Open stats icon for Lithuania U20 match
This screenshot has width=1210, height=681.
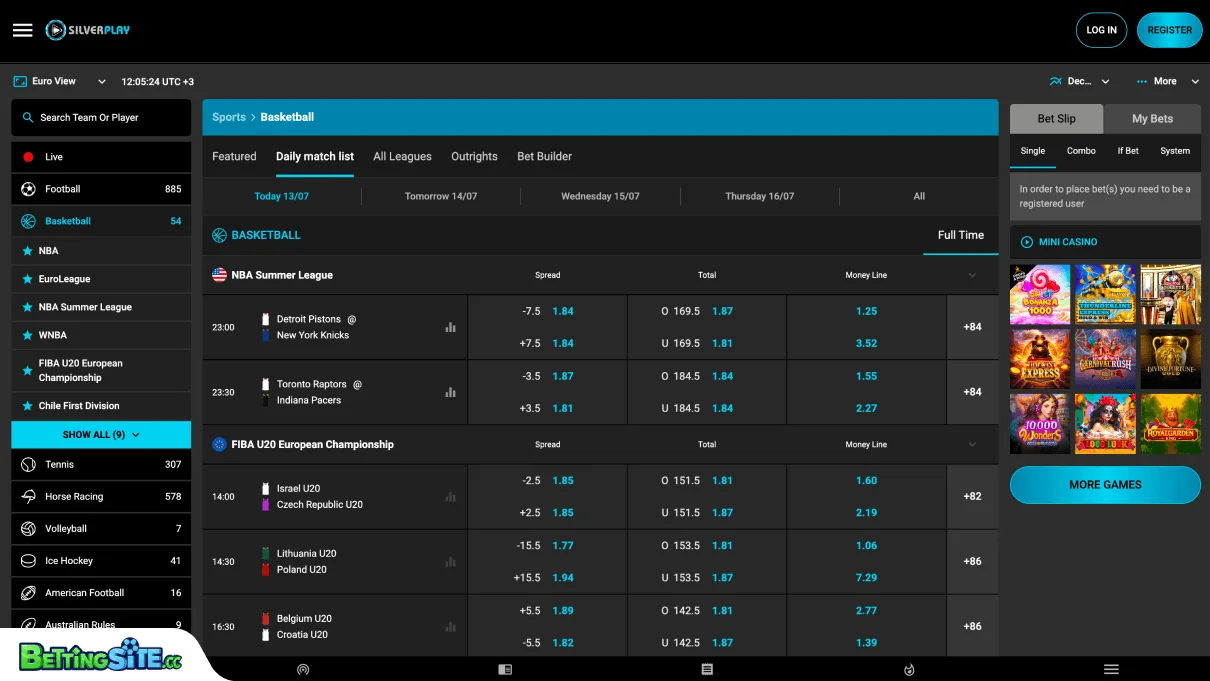click(450, 562)
